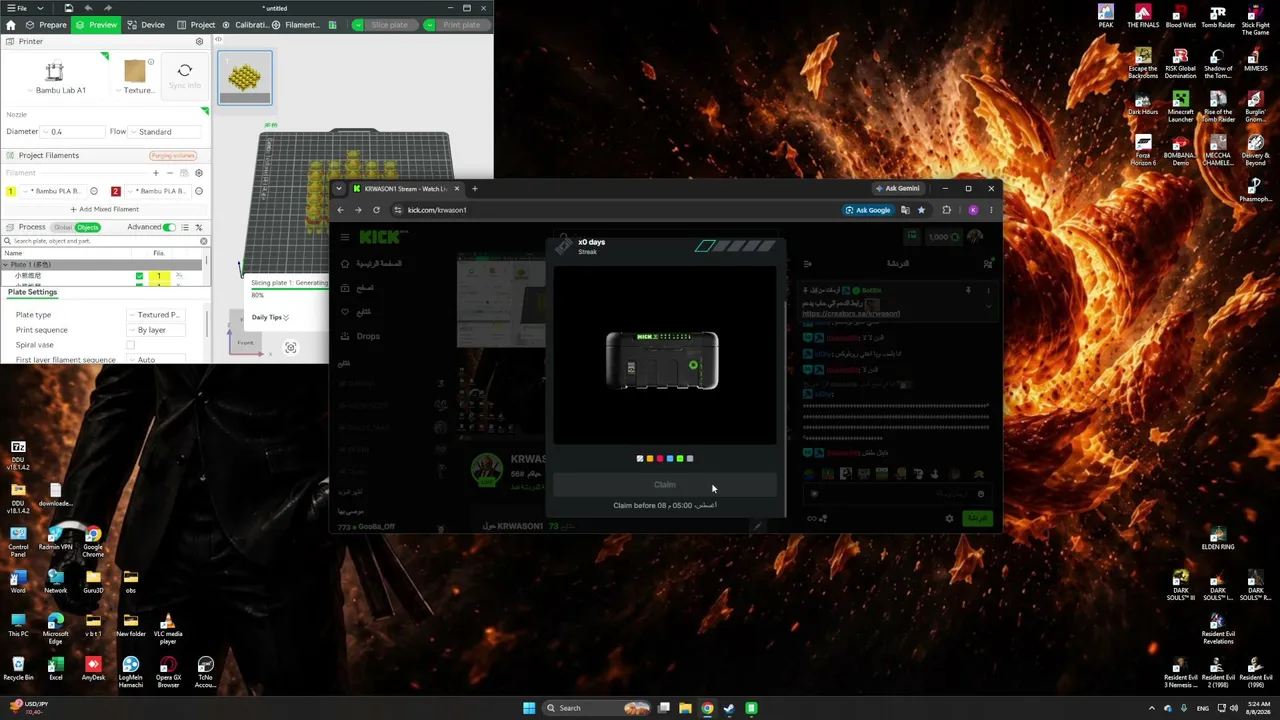Image resolution: width=1280 pixels, height=720 pixels.
Task: Click the Ask Gemini button in Chrome
Action: pyautogui.click(x=897, y=188)
